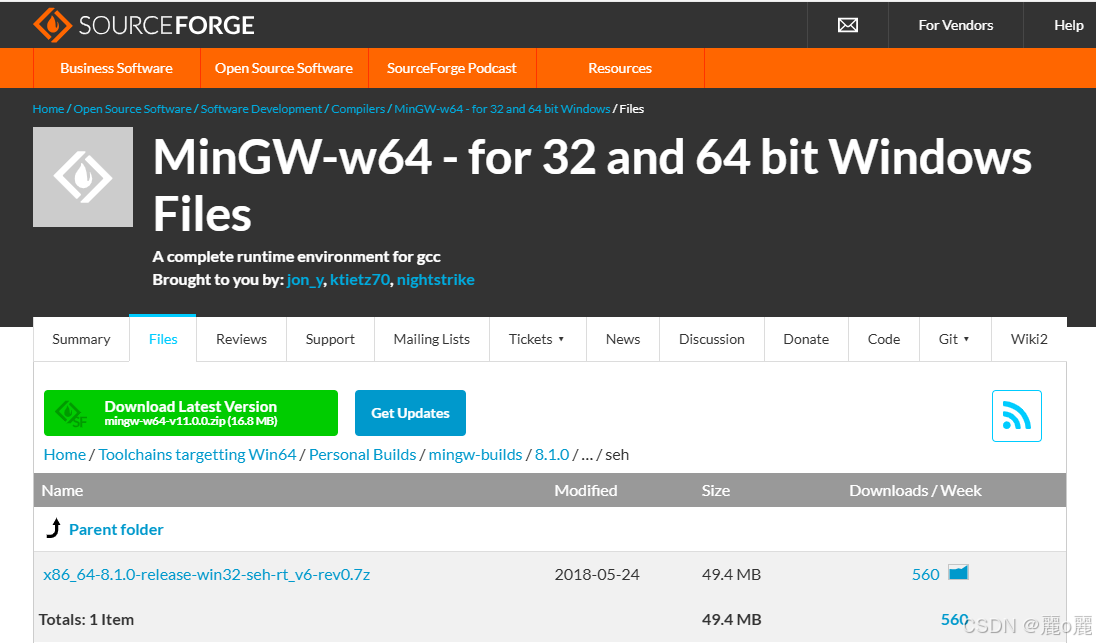Click the ellipsis in file path

click(587, 456)
